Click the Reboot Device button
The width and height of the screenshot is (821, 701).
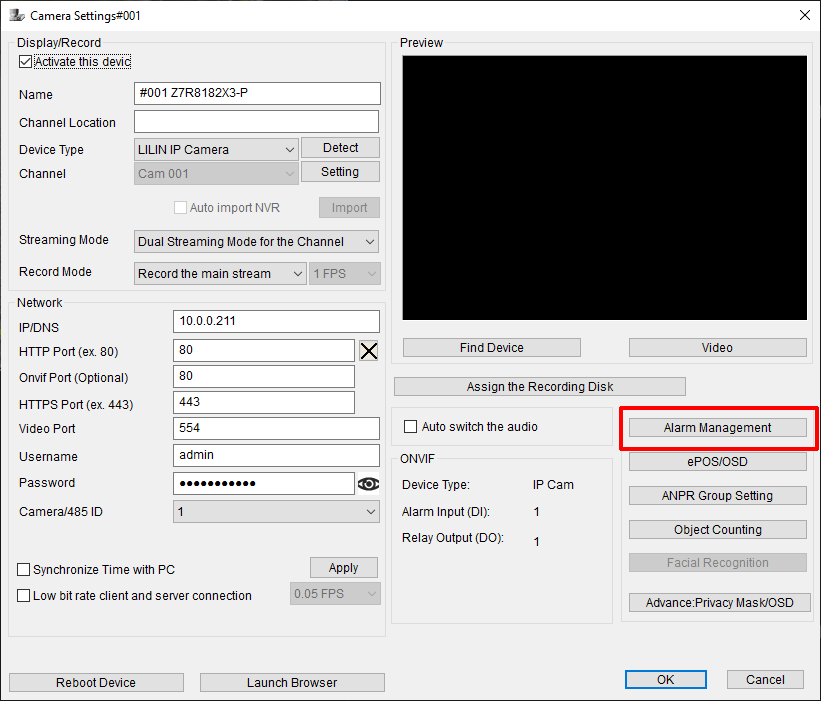(x=96, y=683)
